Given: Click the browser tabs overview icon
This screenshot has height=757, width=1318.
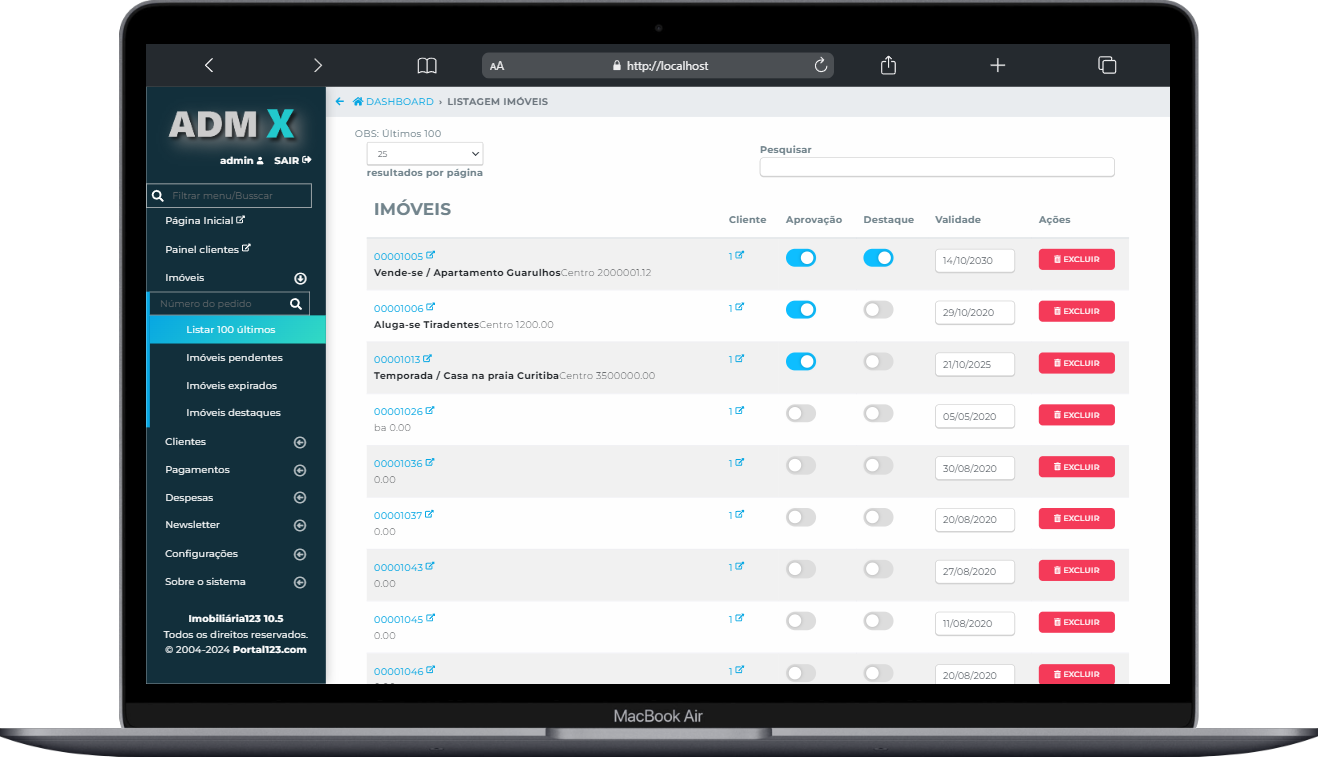Looking at the screenshot, I should point(1107,65).
